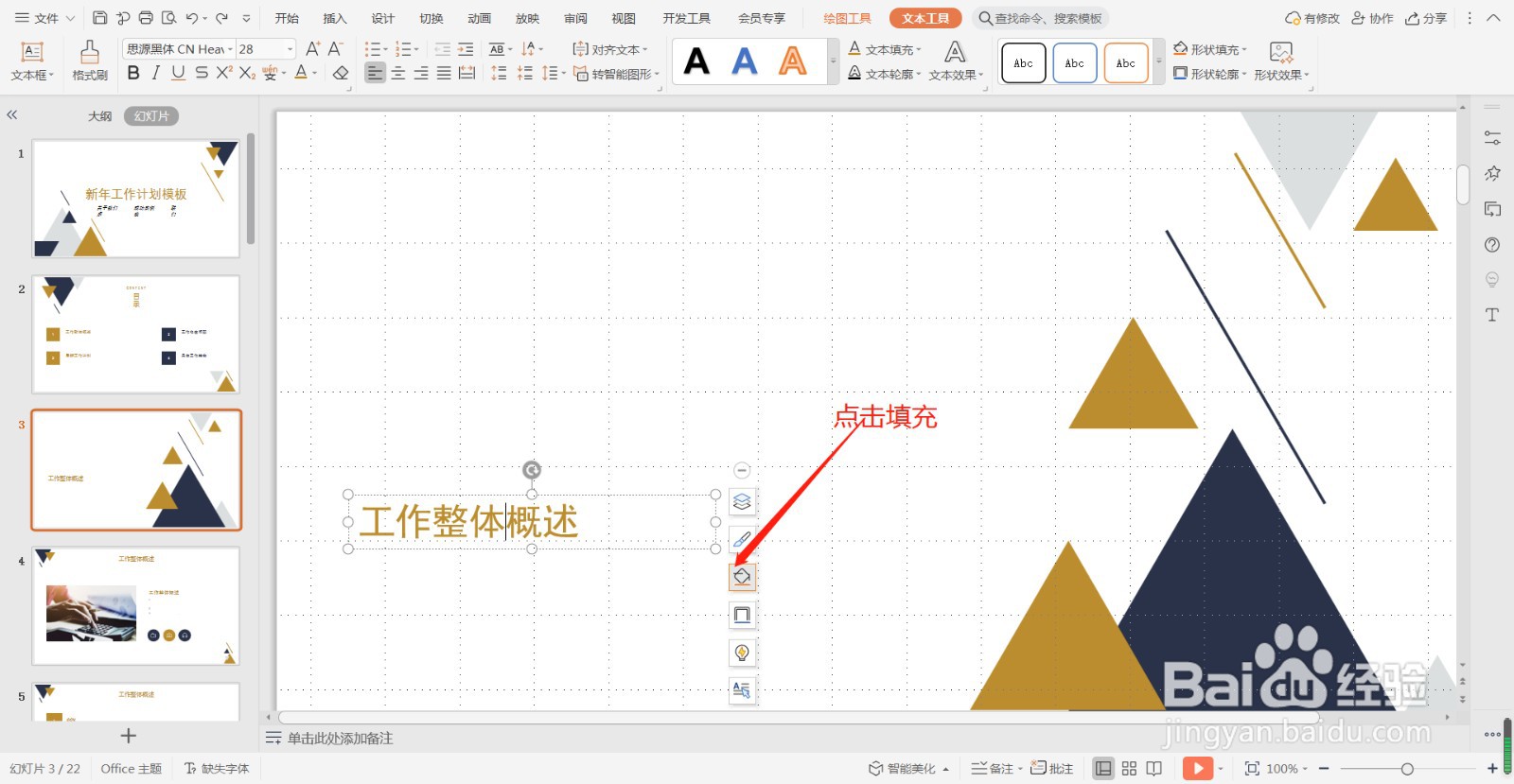Start slideshow with orange play button
The height and width of the screenshot is (784, 1514).
[1197, 769]
